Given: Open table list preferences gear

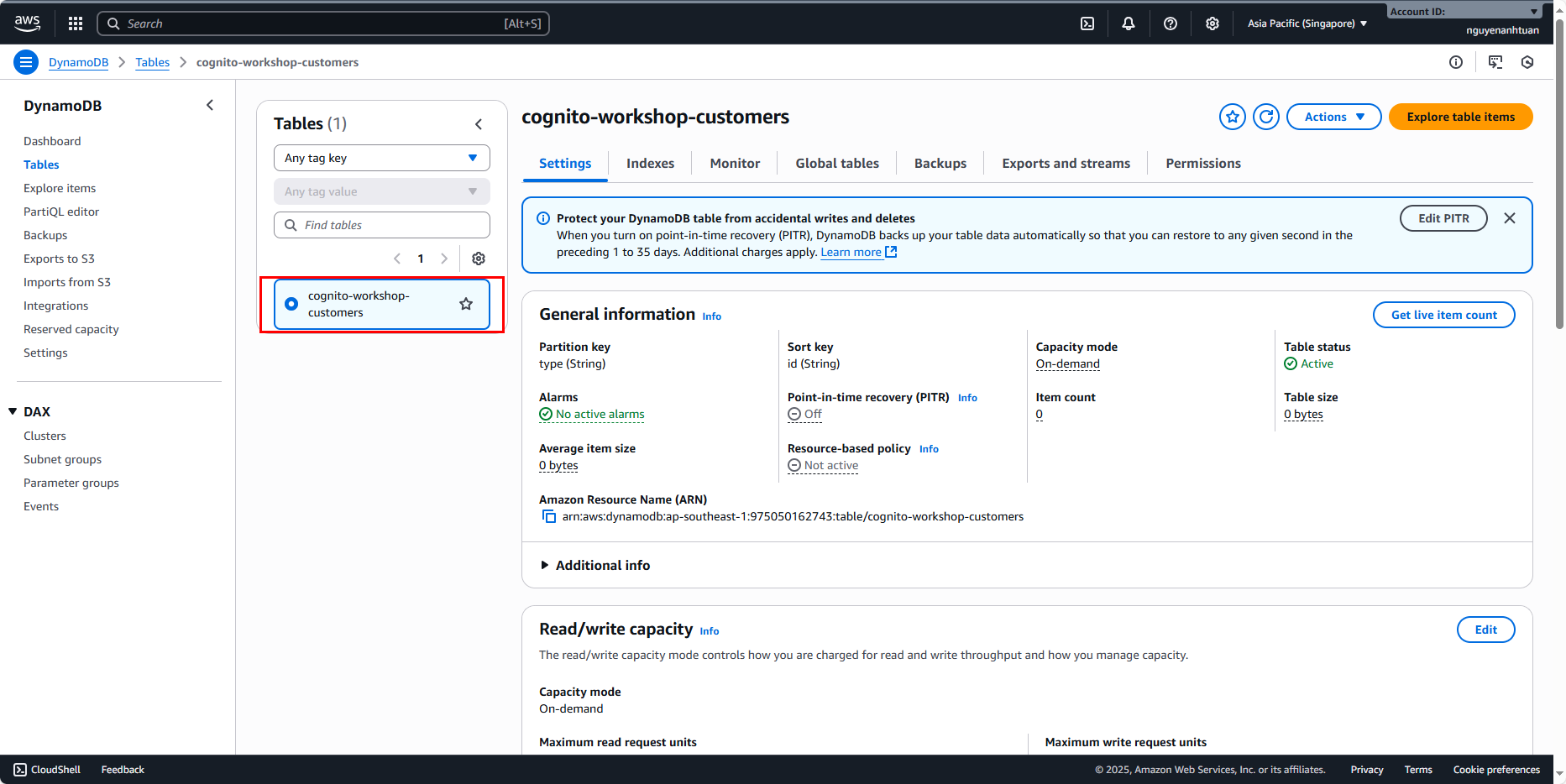Looking at the screenshot, I should pos(479,259).
